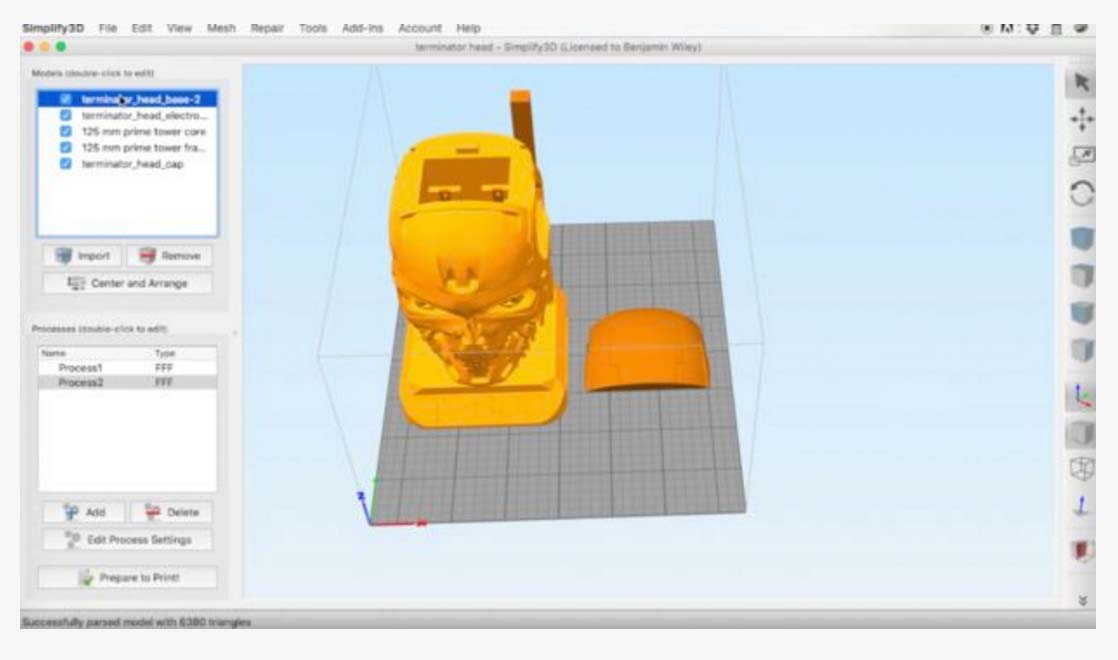Click the status bar parsed model message
Viewport: 1118px width, 660px height.
[x=136, y=622]
